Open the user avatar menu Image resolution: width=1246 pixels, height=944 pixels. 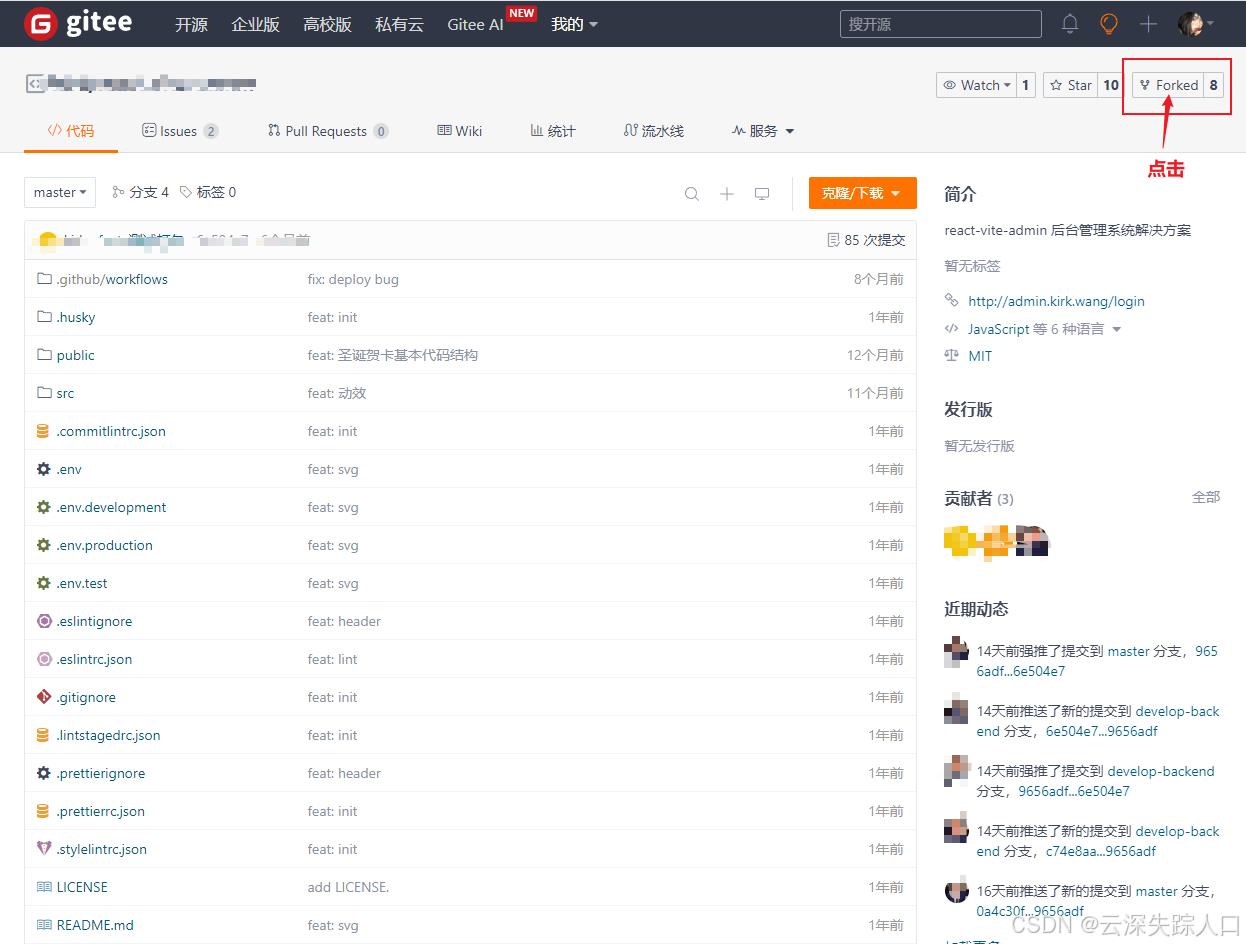click(1196, 23)
